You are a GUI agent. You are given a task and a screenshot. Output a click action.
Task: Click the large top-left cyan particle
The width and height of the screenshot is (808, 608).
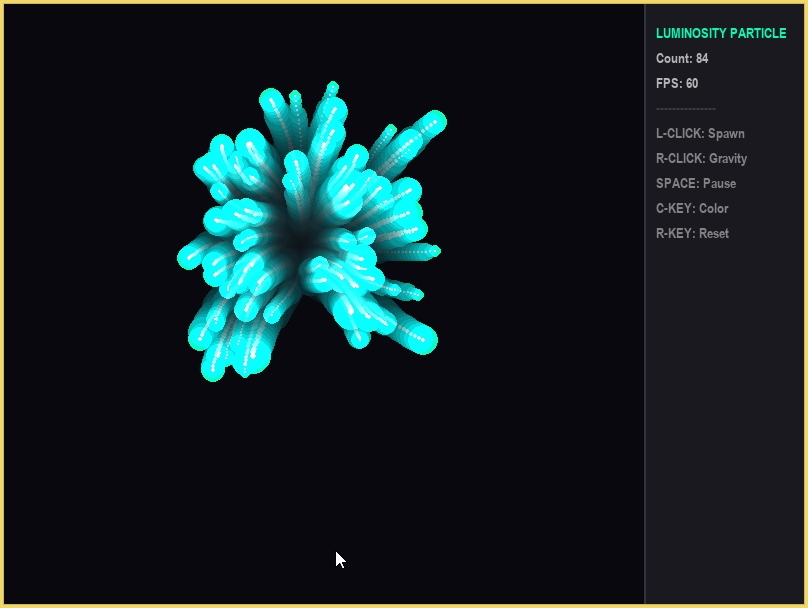point(271,100)
